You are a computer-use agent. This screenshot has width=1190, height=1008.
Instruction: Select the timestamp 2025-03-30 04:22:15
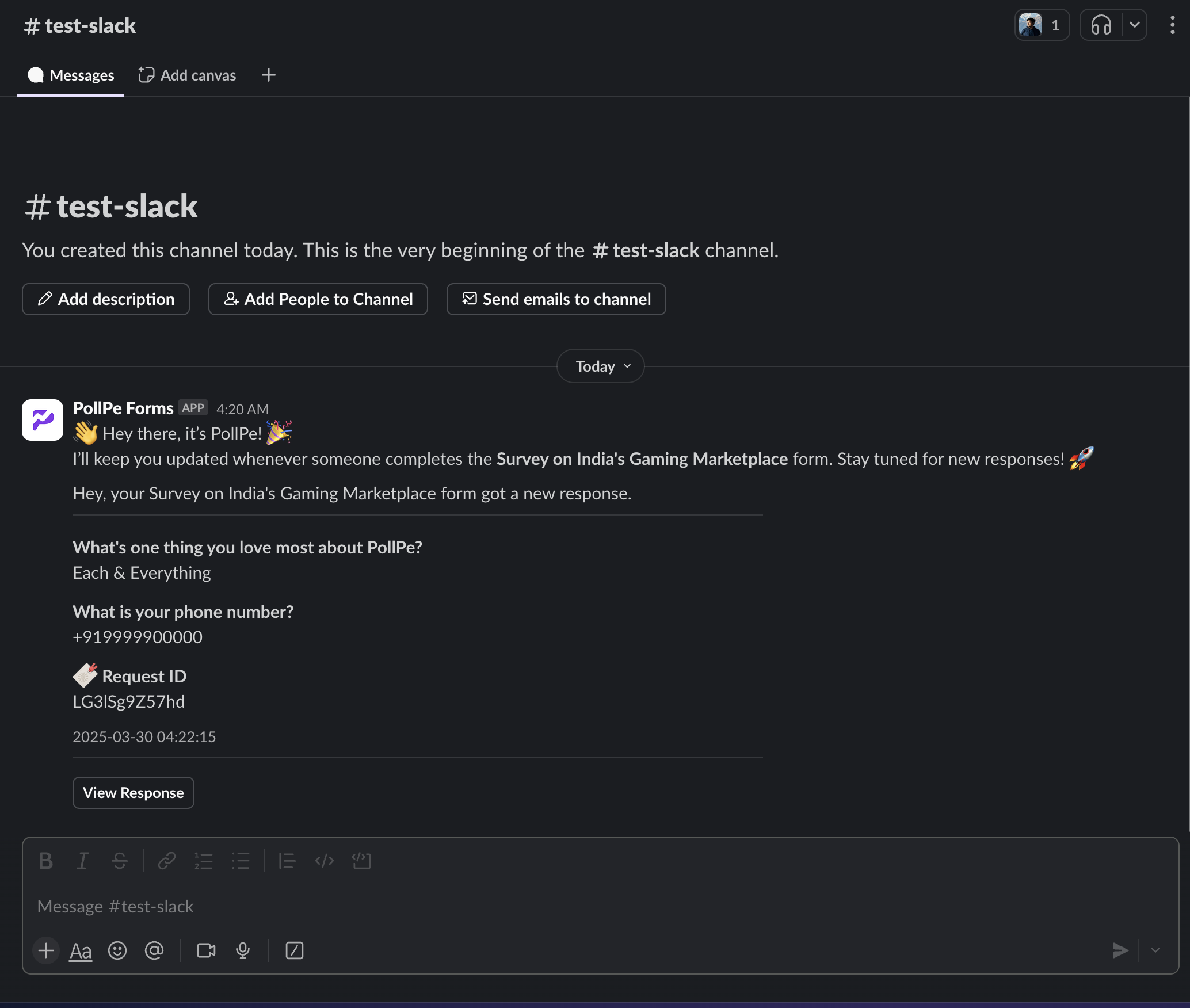tap(144, 737)
